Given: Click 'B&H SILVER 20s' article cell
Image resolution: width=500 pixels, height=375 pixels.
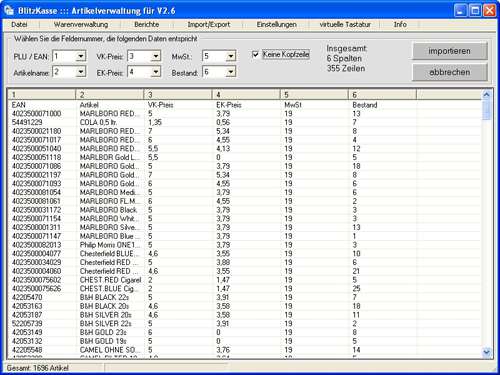Looking at the screenshot, I should click(106, 315).
